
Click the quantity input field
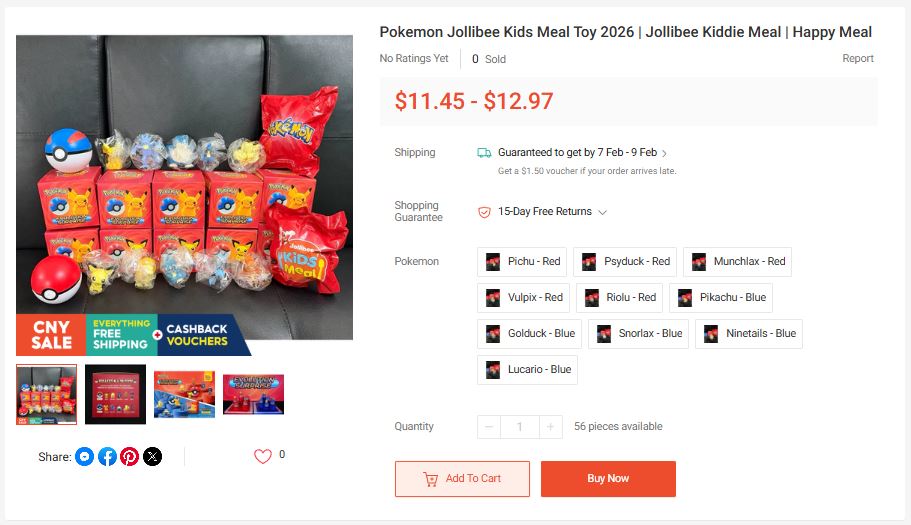point(519,427)
